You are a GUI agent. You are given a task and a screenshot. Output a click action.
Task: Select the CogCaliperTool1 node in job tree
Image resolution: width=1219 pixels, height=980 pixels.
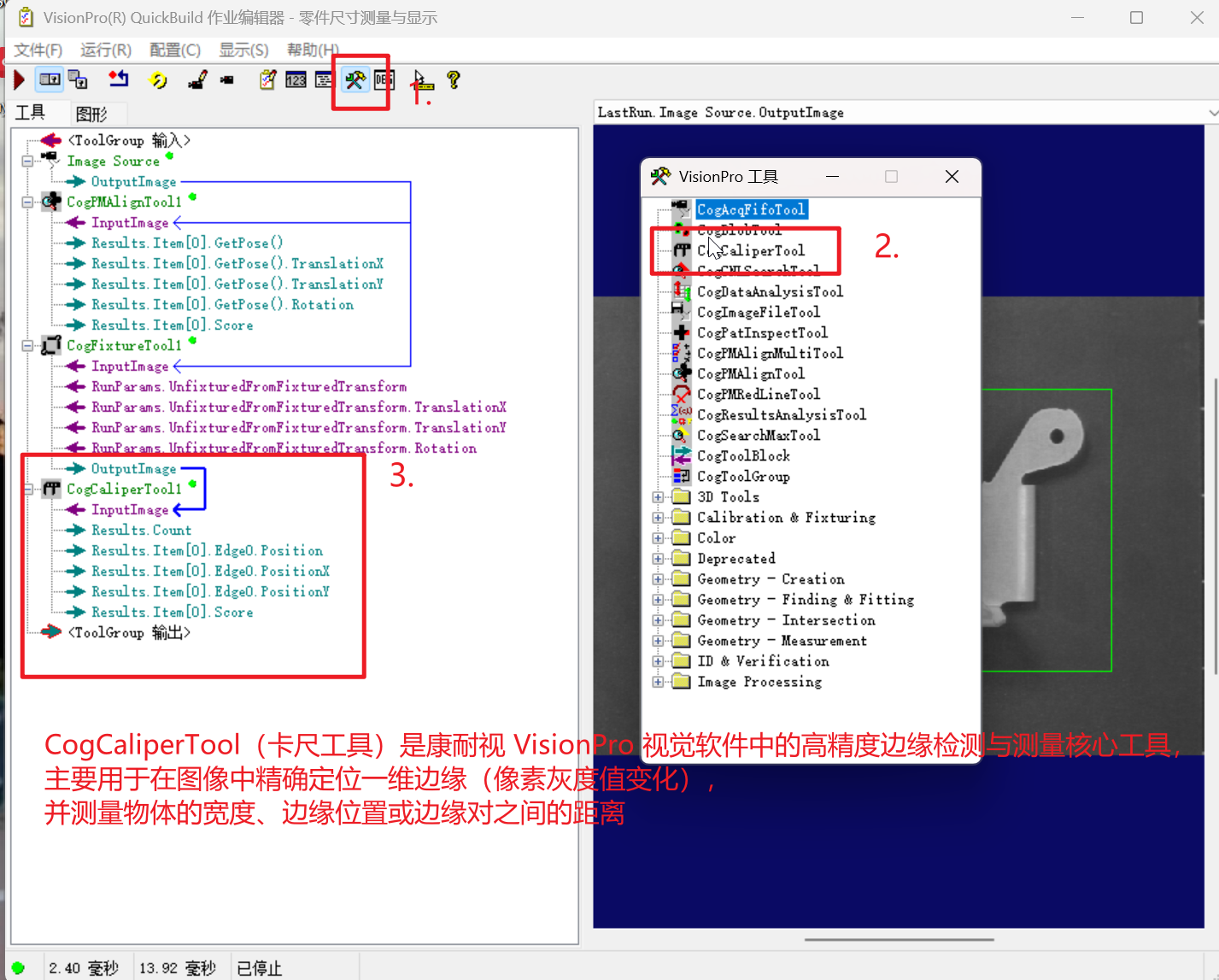coord(124,489)
